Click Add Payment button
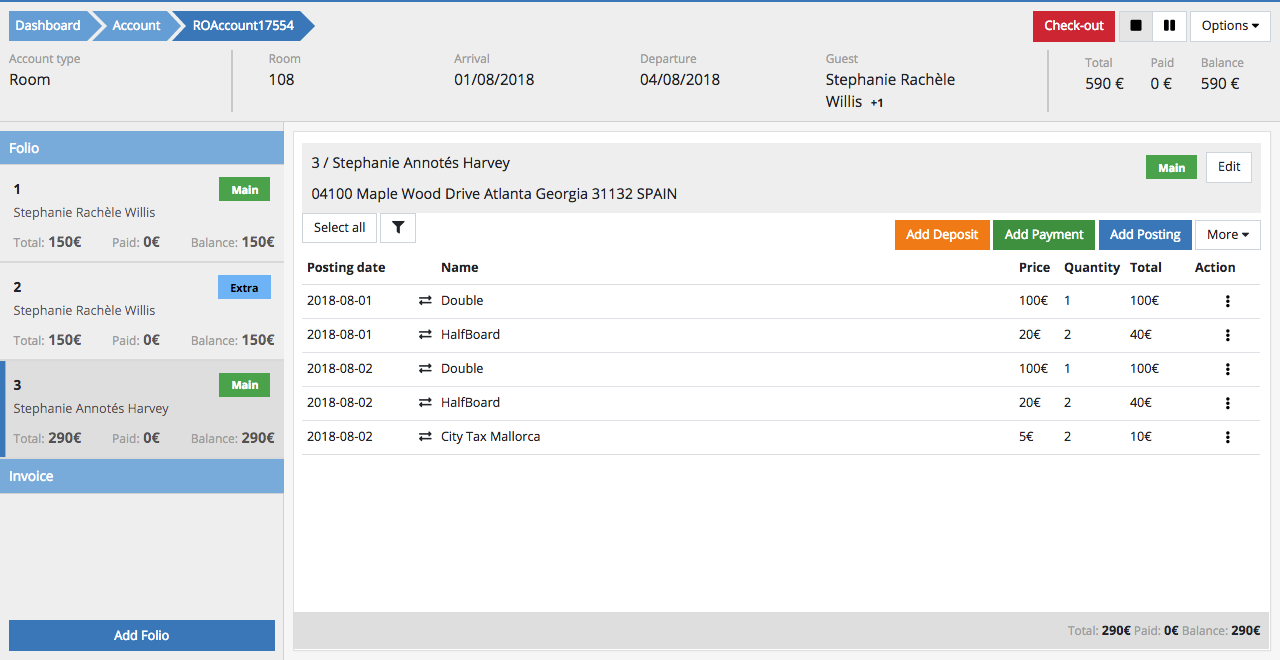Screen dimensions: 1280x660 (1043, 235)
